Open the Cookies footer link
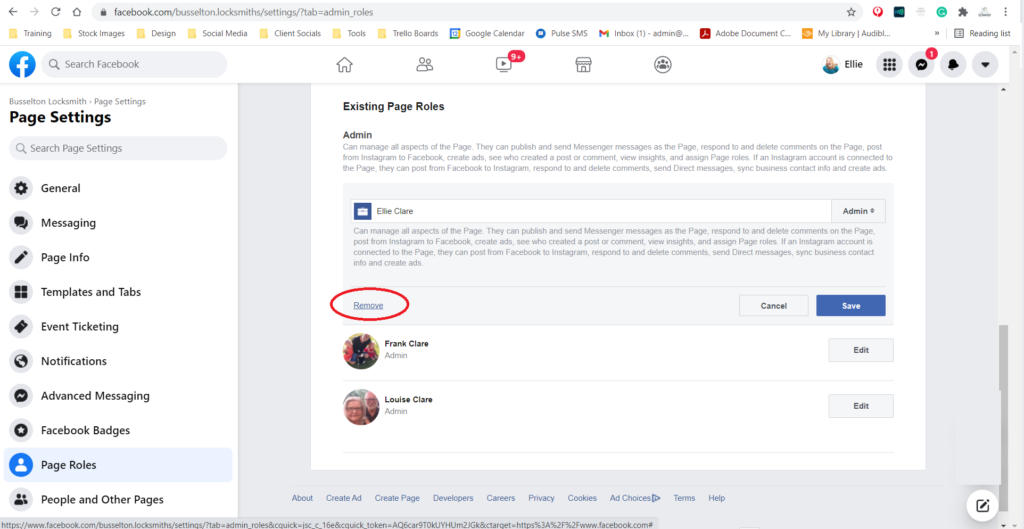1024x529 pixels. (582, 498)
